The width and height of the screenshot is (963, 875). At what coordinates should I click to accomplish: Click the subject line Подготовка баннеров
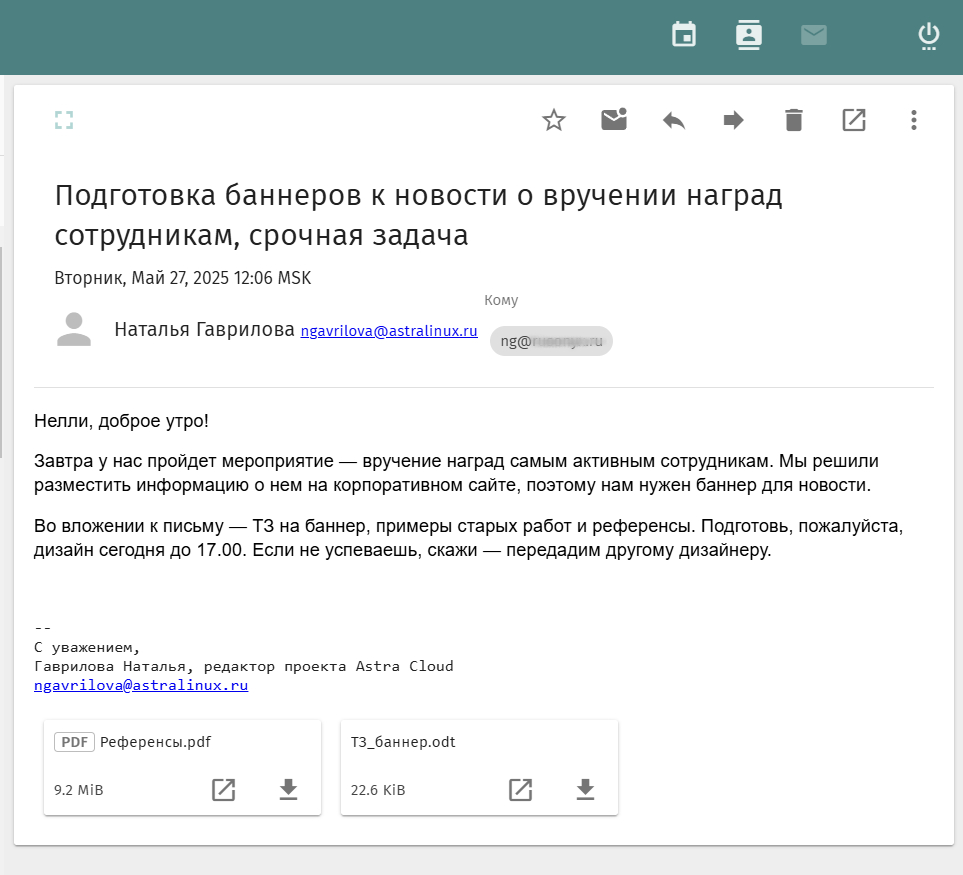coord(418,215)
